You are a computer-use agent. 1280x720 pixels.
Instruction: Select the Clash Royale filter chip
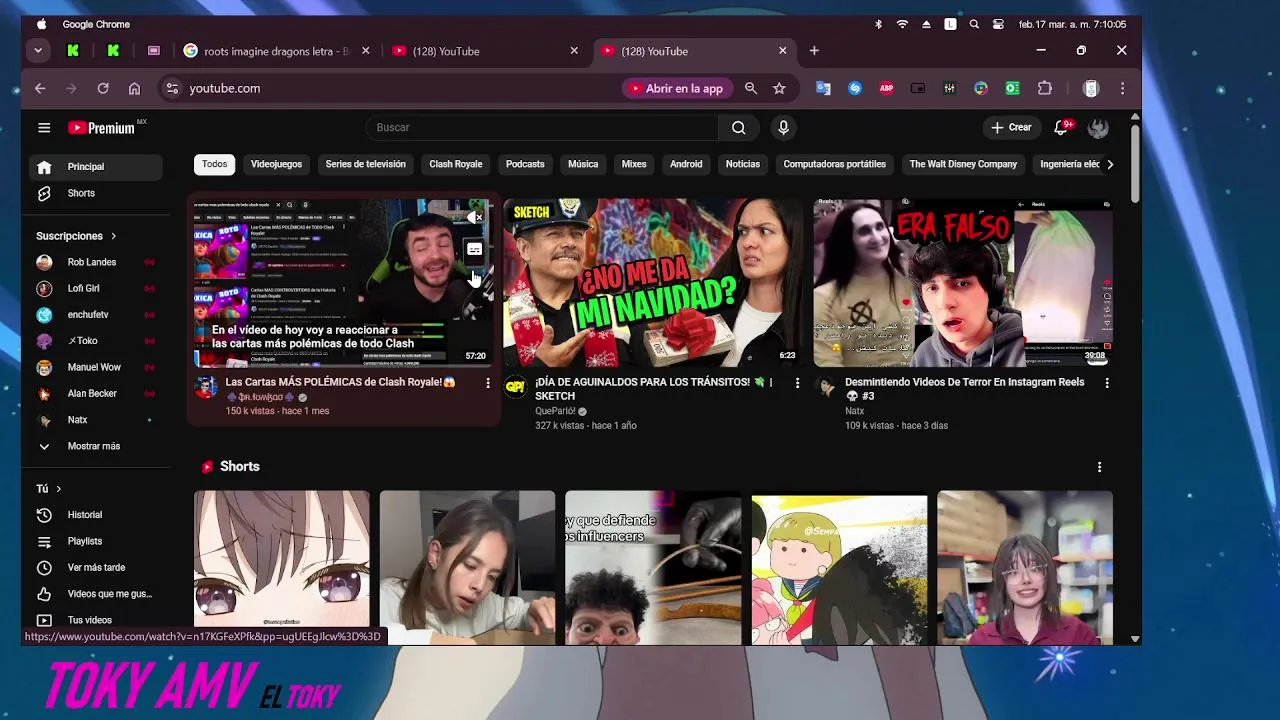pos(456,164)
